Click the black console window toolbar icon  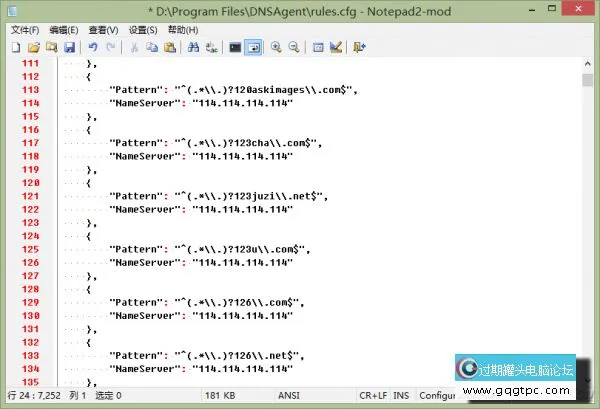pyautogui.click(x=235, y=47)
